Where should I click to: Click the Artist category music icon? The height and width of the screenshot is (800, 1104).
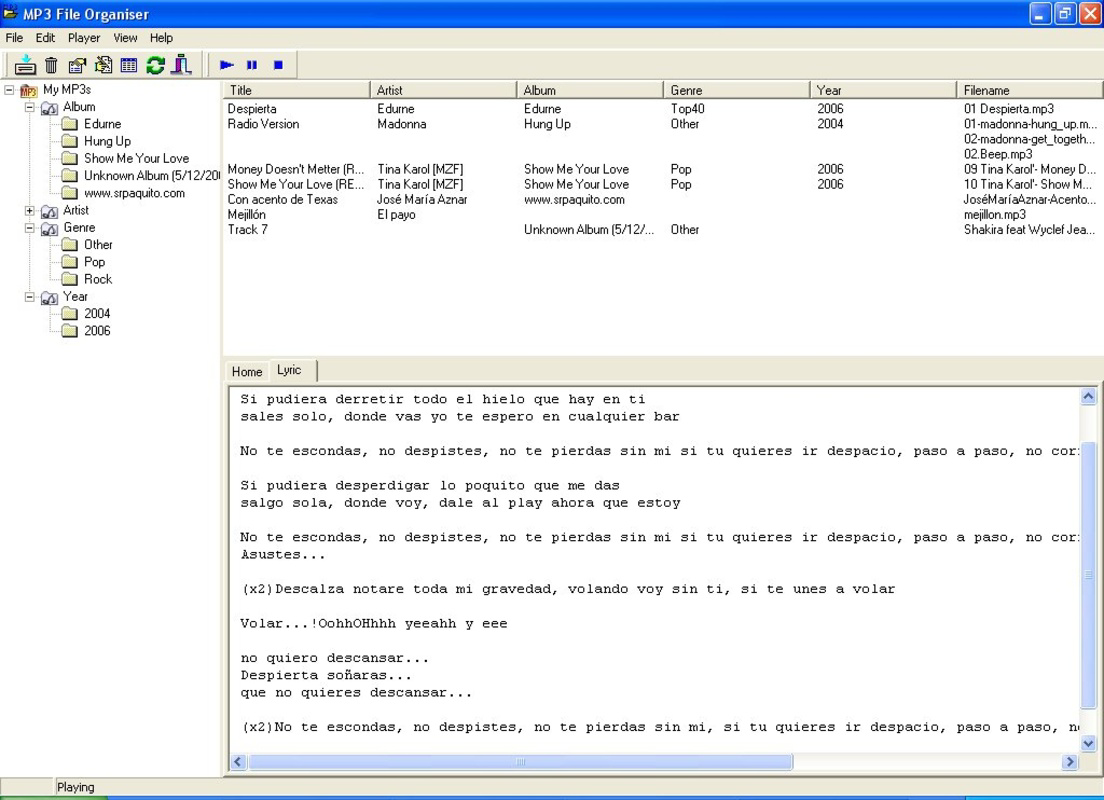(x=49, y=211)
